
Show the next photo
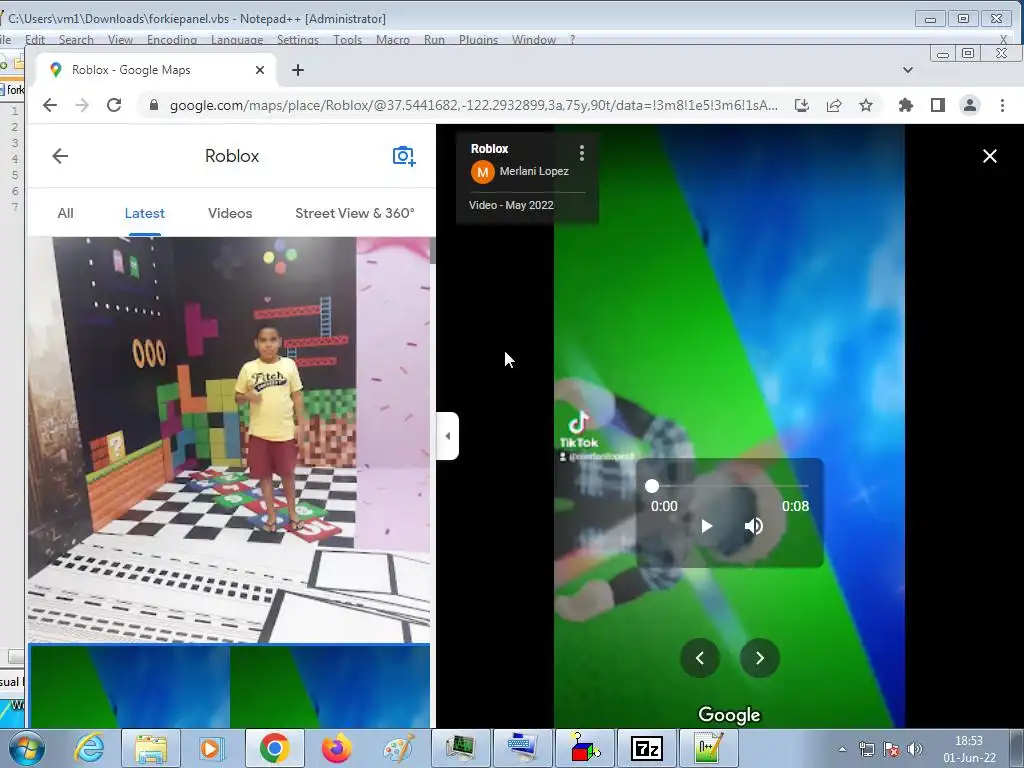click(x=760, y=658)
